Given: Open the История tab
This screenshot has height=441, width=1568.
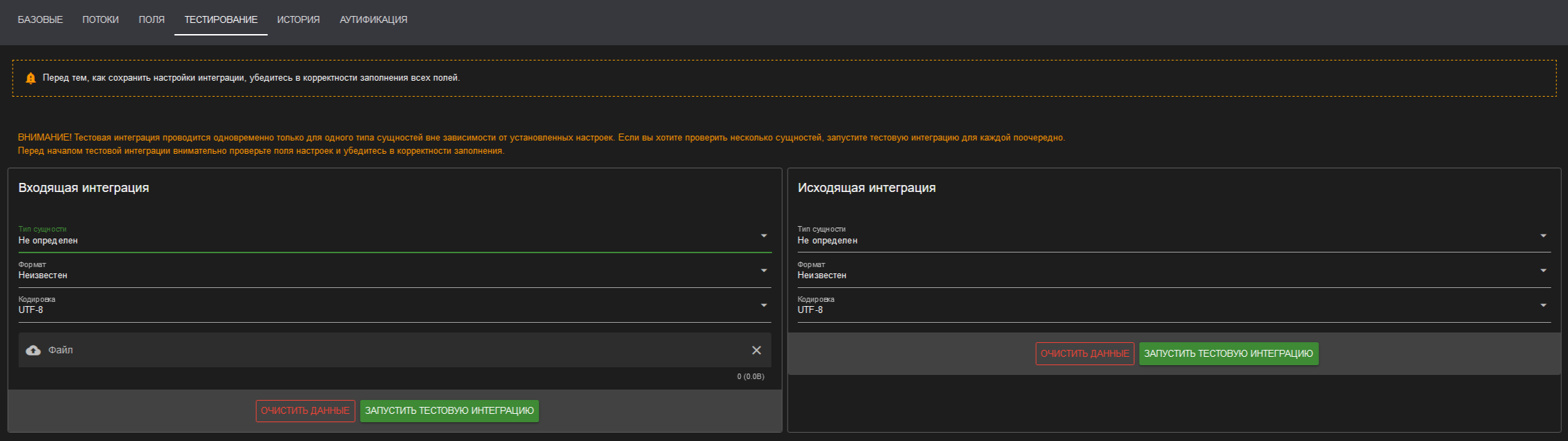Looking at the screenshot, I should point(298,19).
